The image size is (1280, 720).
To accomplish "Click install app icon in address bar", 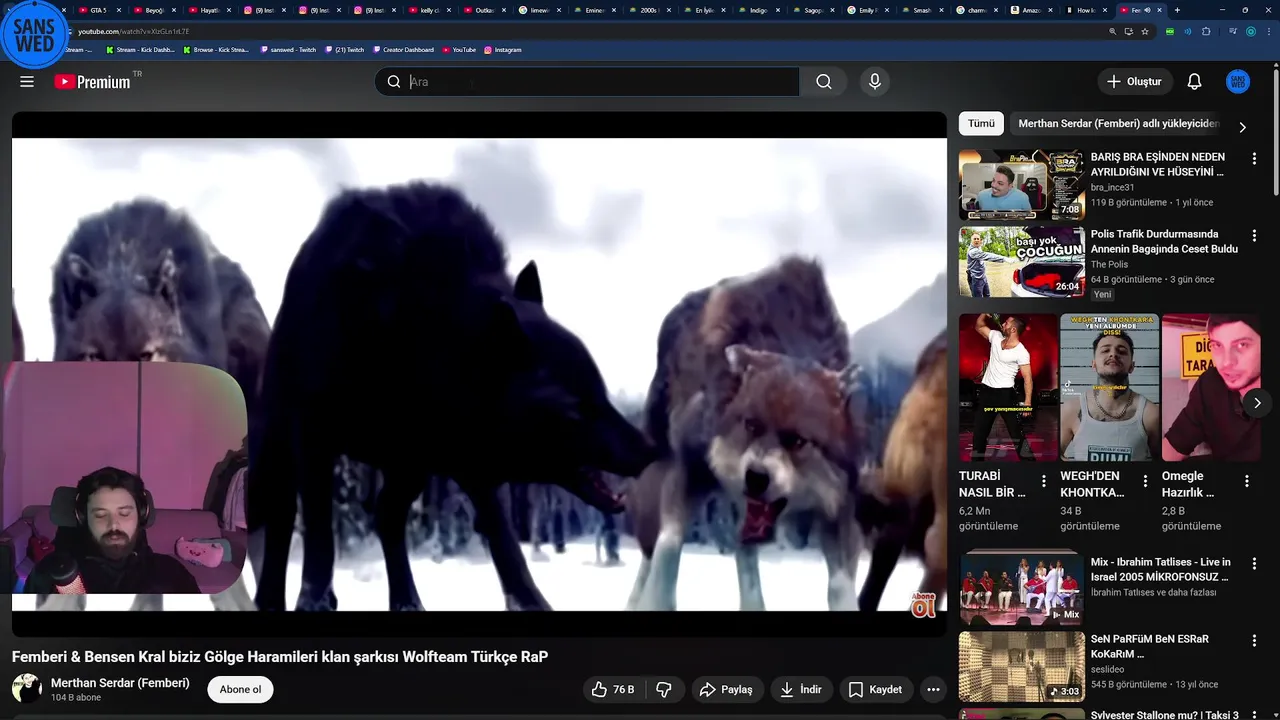I will coord(1128,31).
